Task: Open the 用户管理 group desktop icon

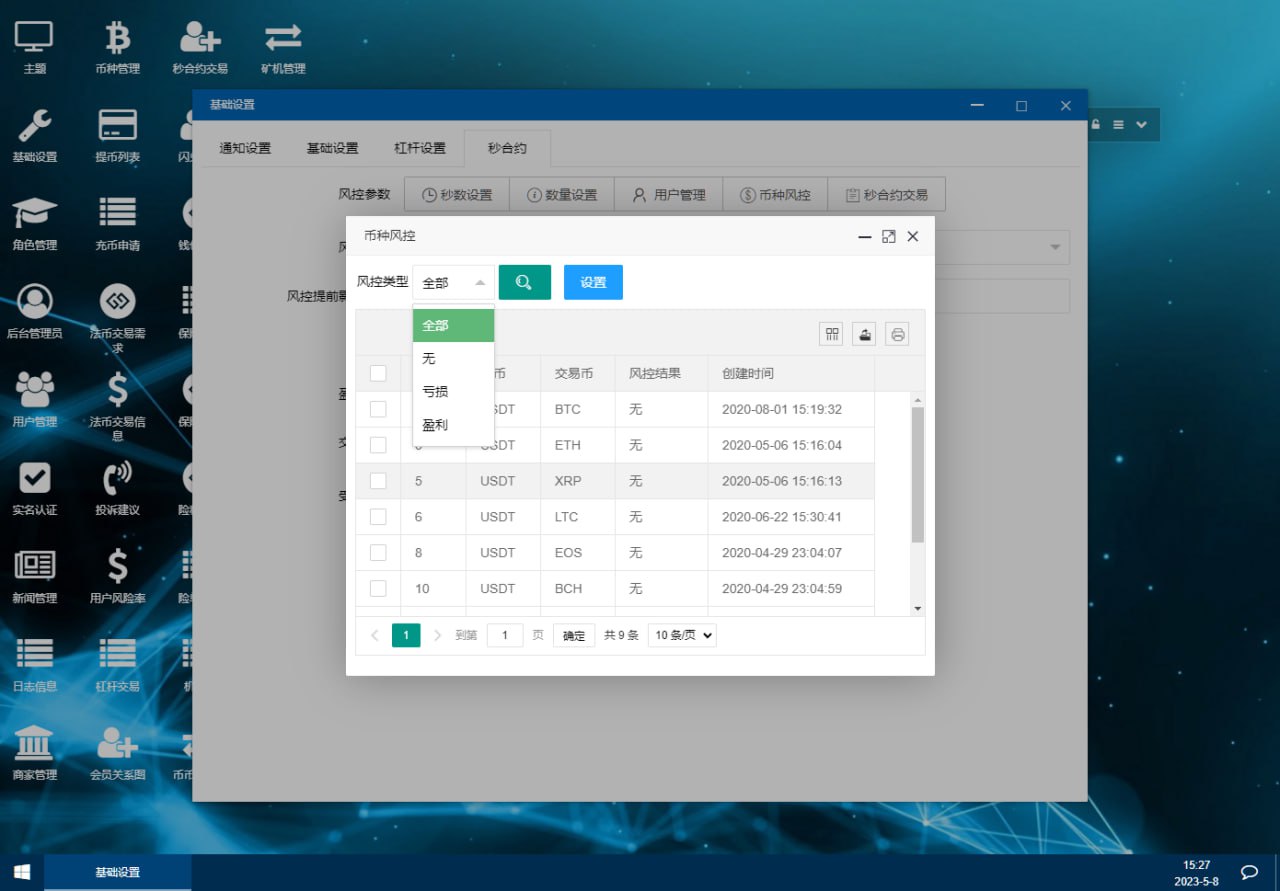Action: (34, 399)
